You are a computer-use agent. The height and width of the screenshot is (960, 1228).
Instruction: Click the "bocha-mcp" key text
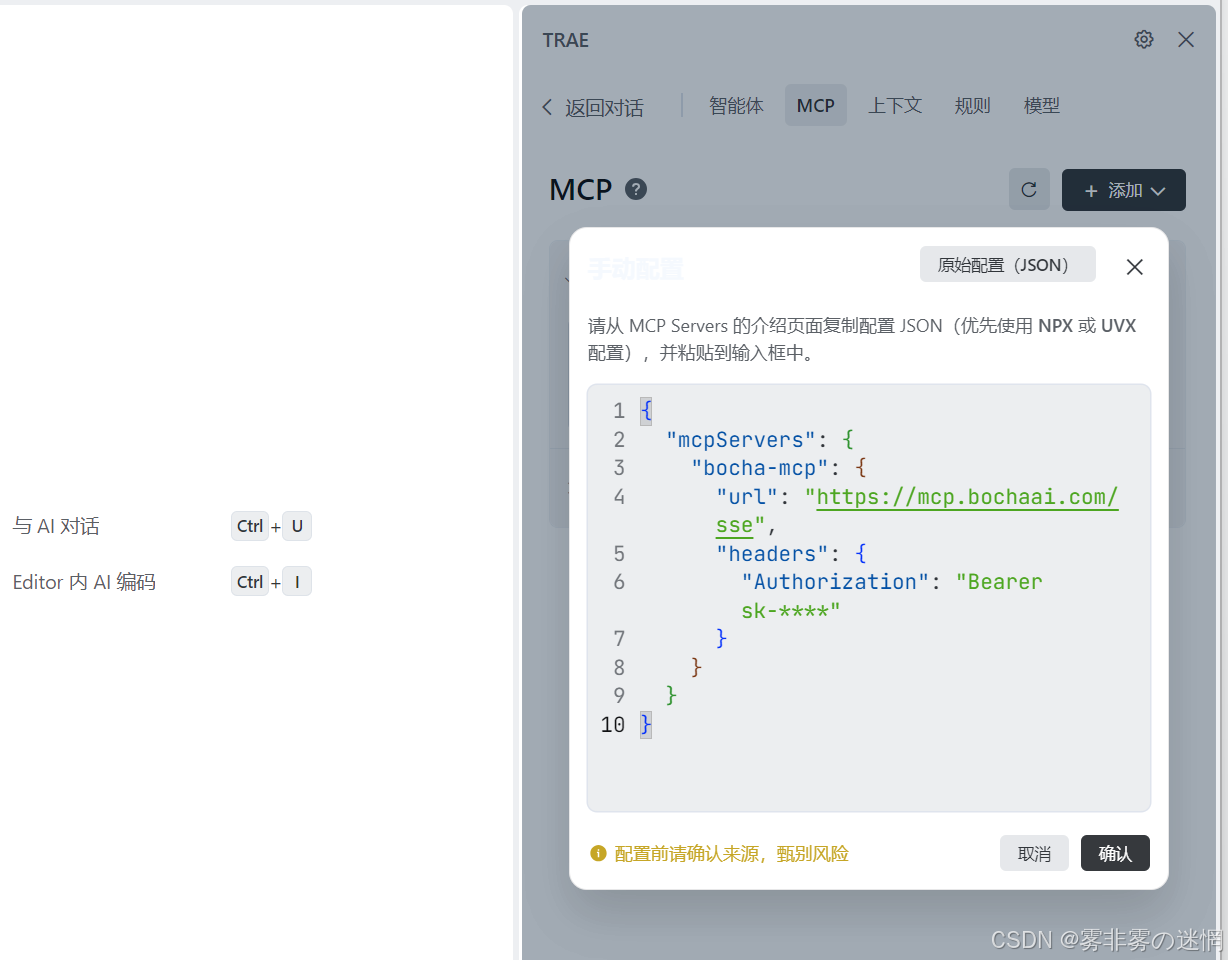point(760,468)
